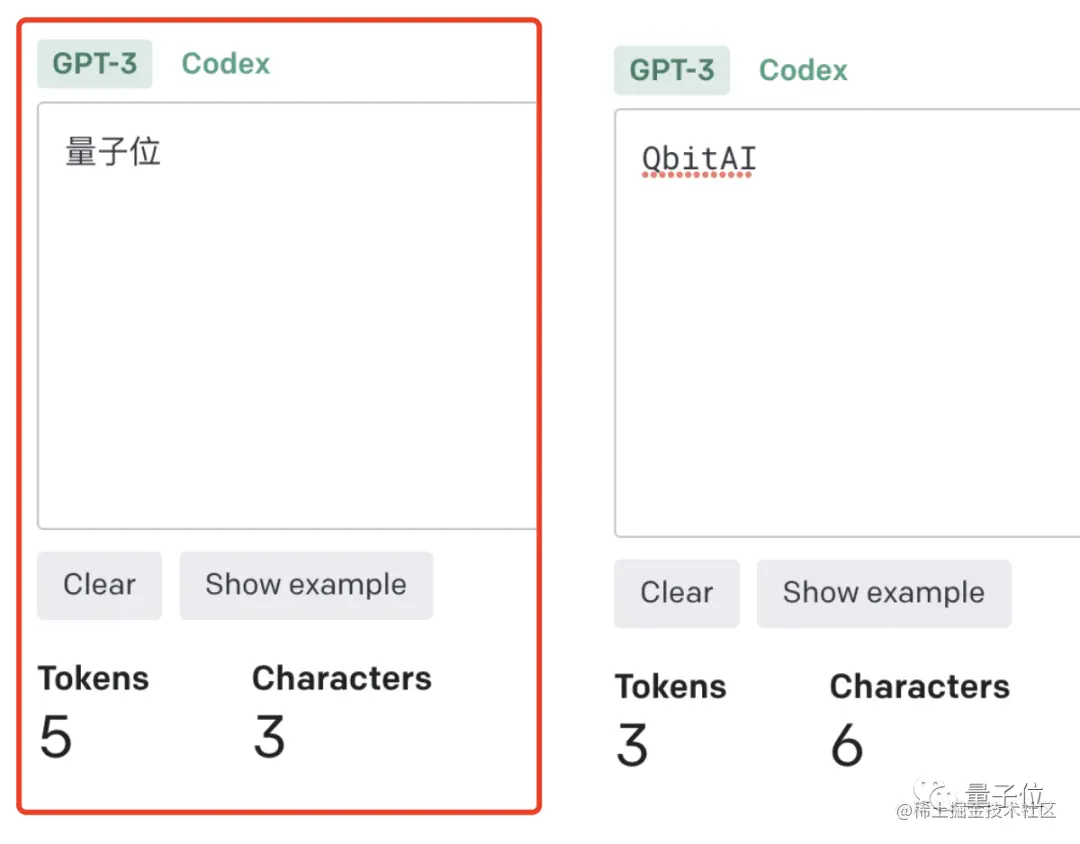The height and width of the screenshot is (844, 1080).
Task: Select GPT-3 tab above the QbitAI text box
Action: (672, 70)
